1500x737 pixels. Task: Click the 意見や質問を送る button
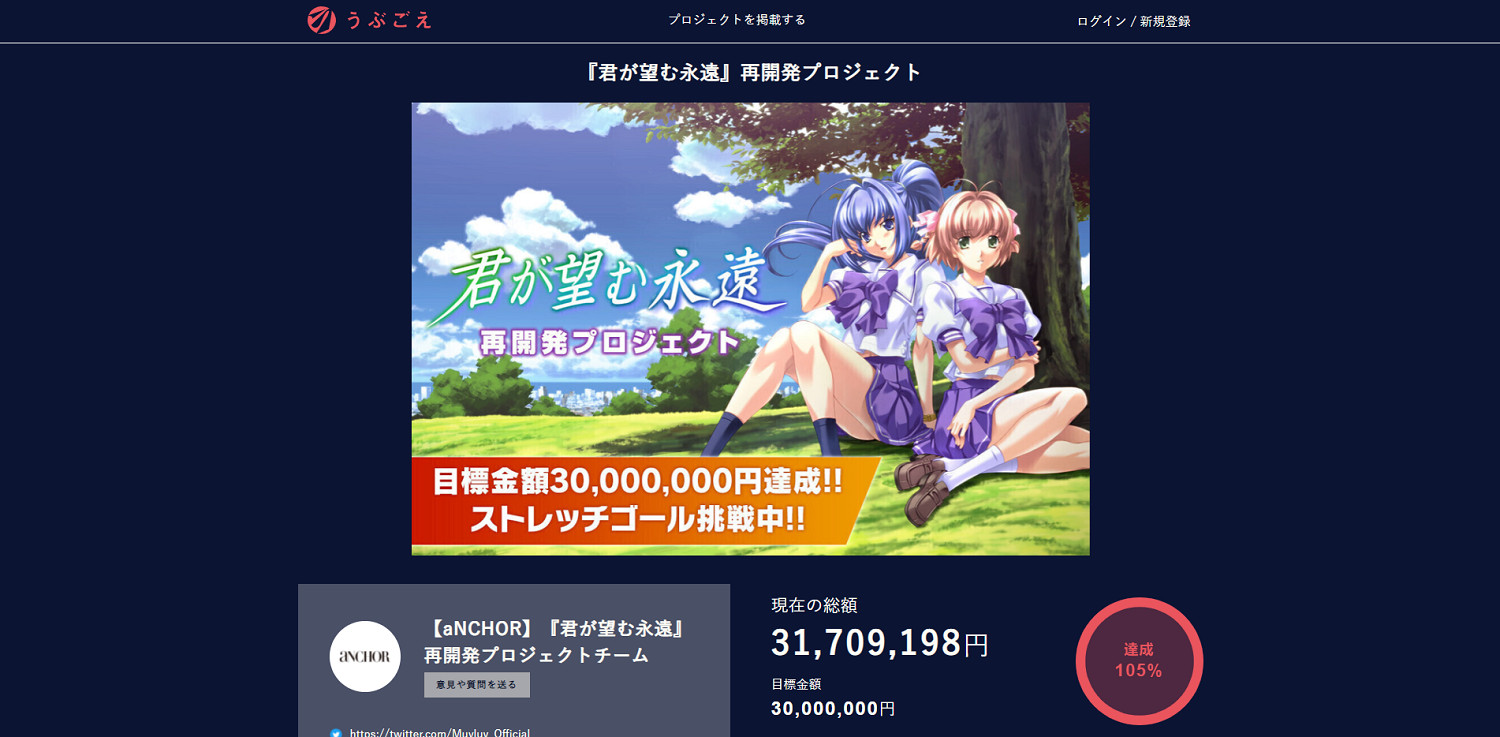click(477, 685)
